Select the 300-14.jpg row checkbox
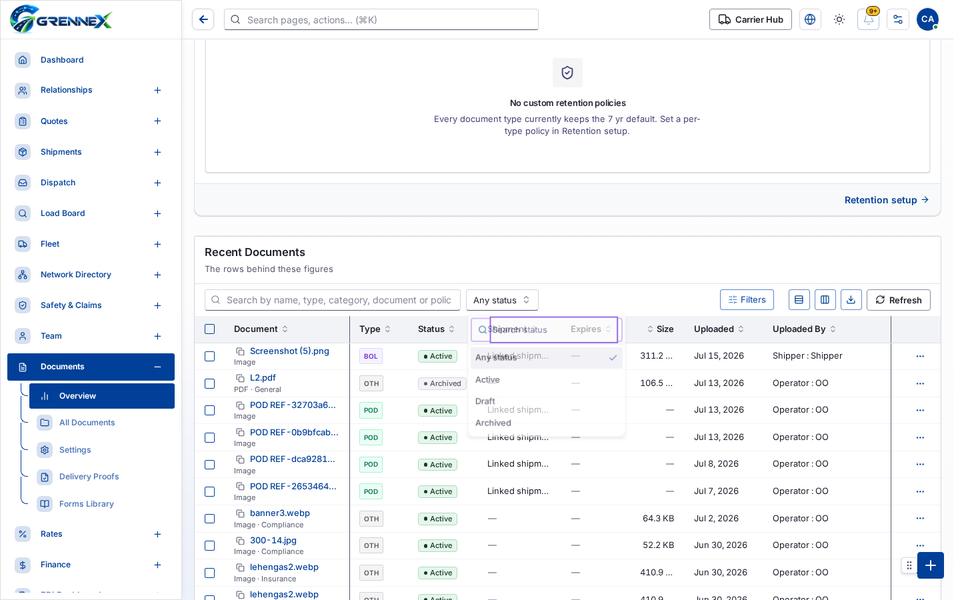 click(x=209, y=546)
